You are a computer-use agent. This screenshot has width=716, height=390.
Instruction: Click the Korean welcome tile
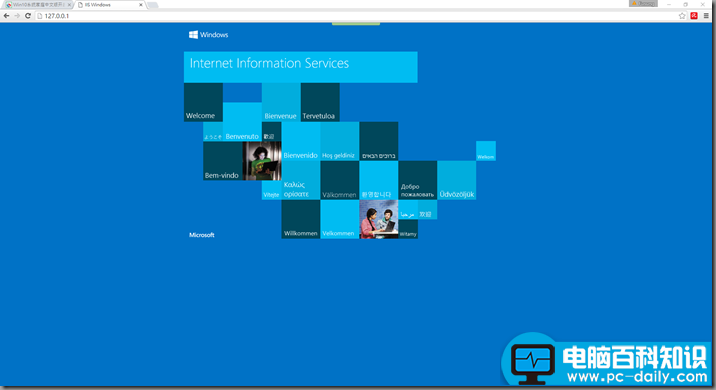click(379, 180)
